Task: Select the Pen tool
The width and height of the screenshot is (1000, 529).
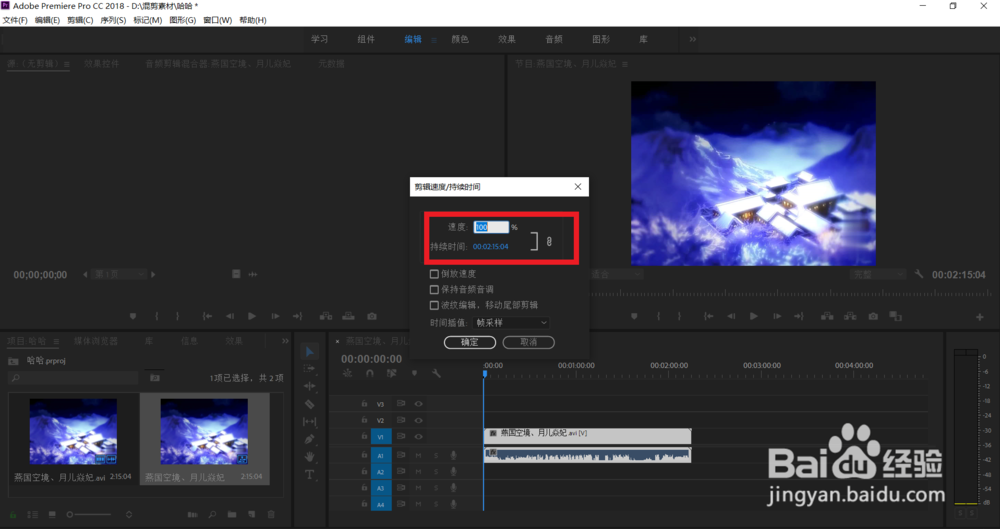Action: (x=309, y=439)
